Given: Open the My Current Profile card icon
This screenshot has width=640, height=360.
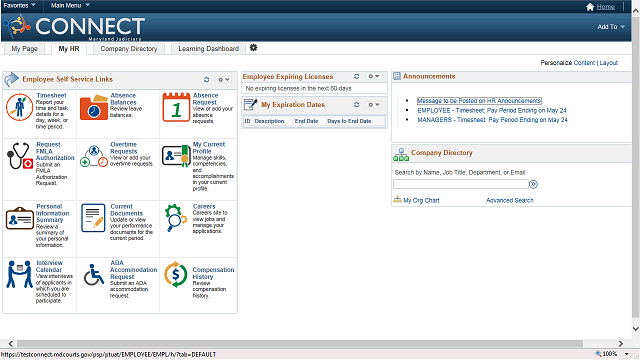Looking at the screenshot, I should (x=176, y=156).
